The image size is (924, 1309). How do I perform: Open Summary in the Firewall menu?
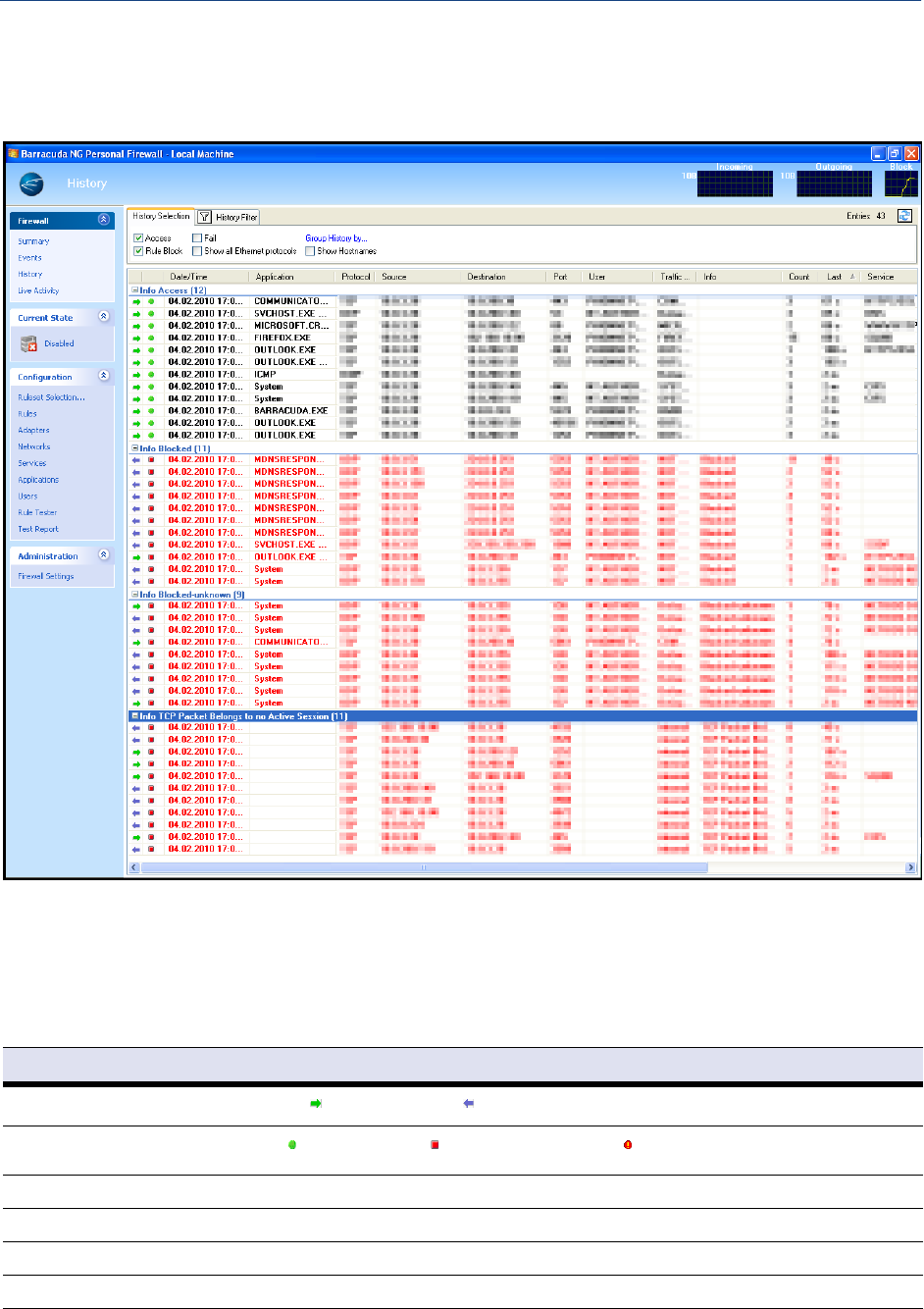coord(33,241)
